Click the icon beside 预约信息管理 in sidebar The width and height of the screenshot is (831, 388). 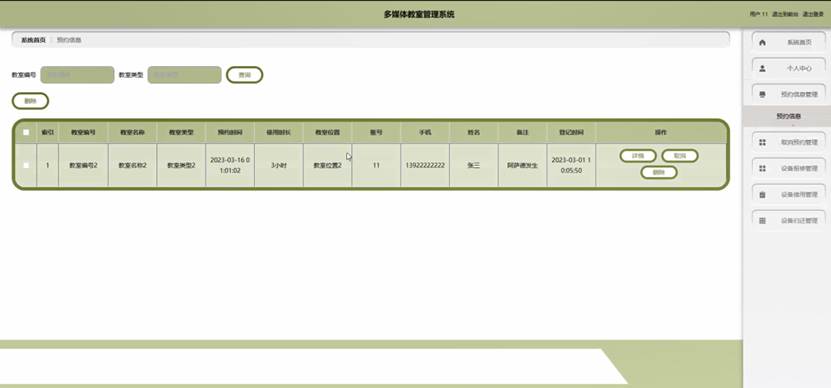point(762,94)
